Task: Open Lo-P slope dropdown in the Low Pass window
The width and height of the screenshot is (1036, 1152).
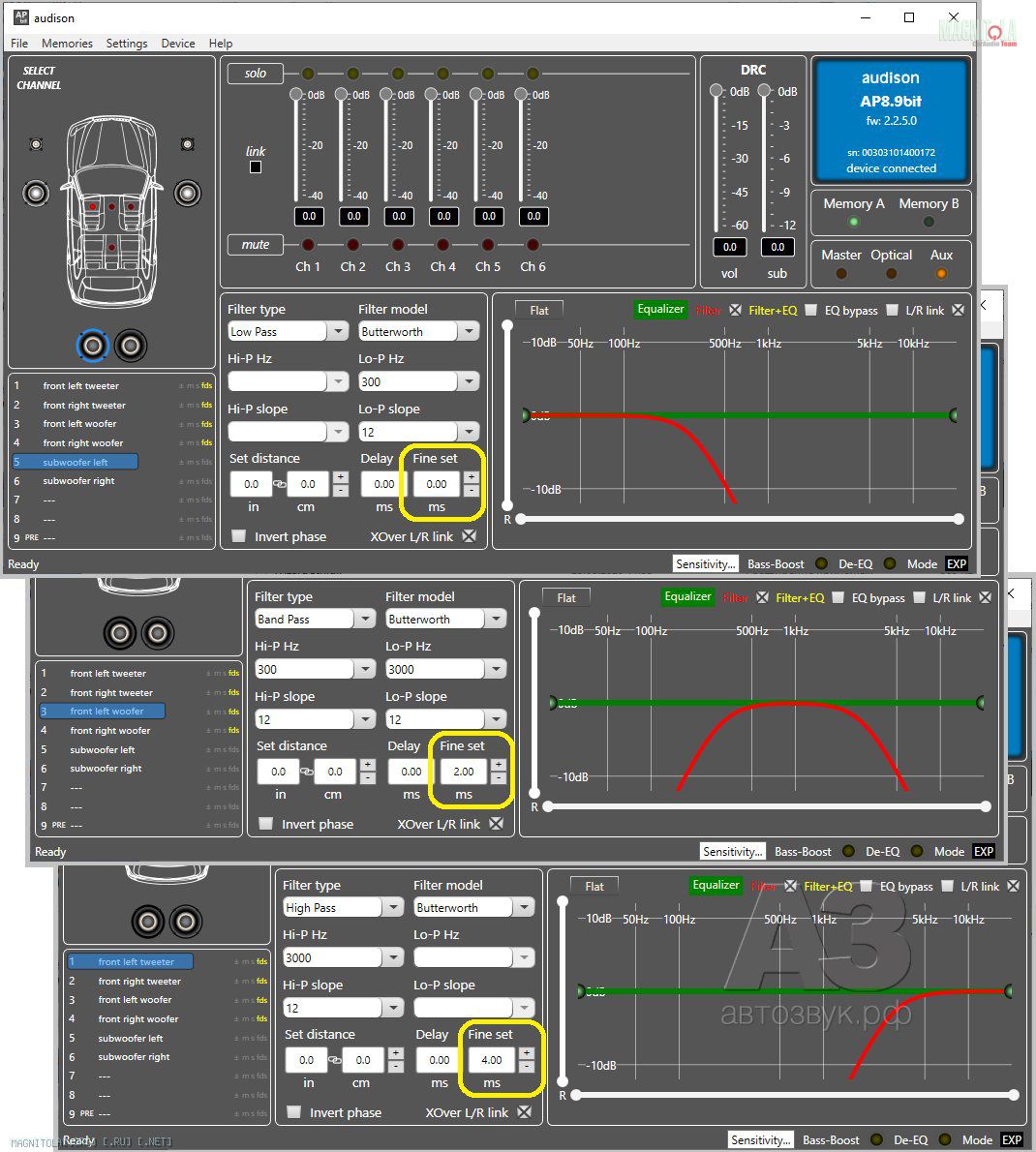Action: pyautogui.click(x=418, y=432)
